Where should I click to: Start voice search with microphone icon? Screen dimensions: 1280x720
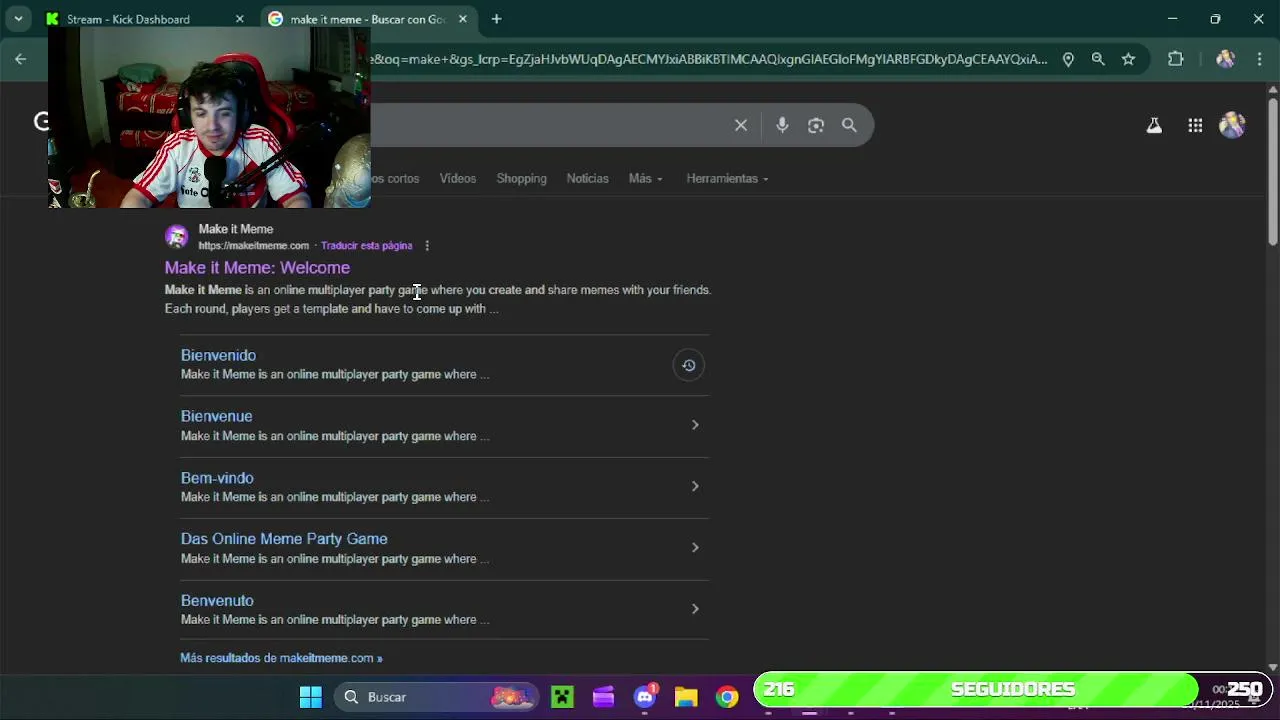click(x=782, y=125)
